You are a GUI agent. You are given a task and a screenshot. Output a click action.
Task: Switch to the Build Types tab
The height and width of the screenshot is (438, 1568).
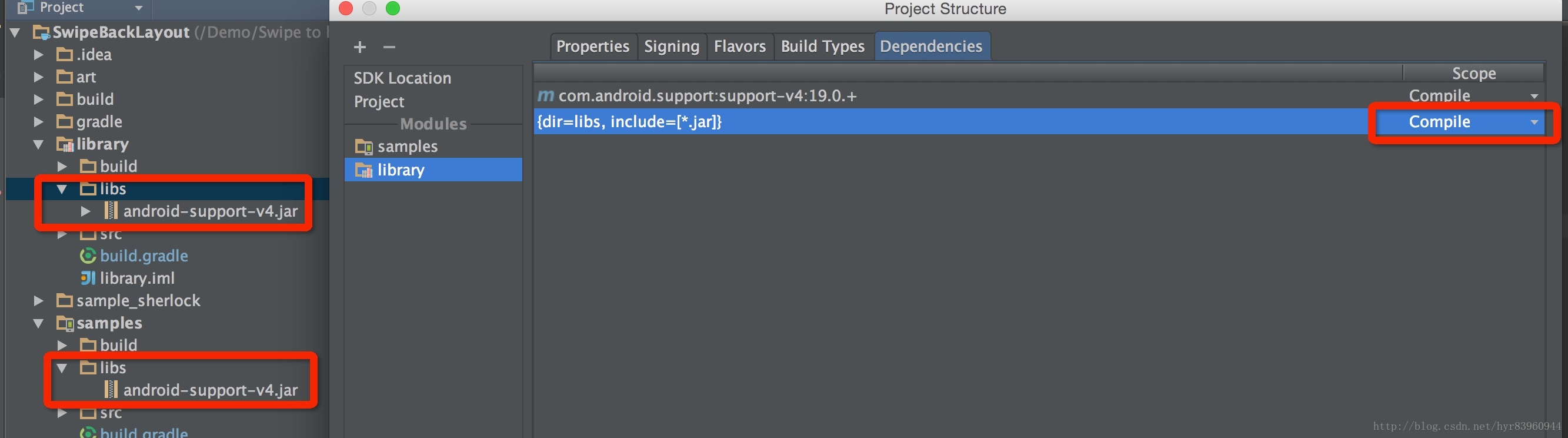(x=823, y=47)
